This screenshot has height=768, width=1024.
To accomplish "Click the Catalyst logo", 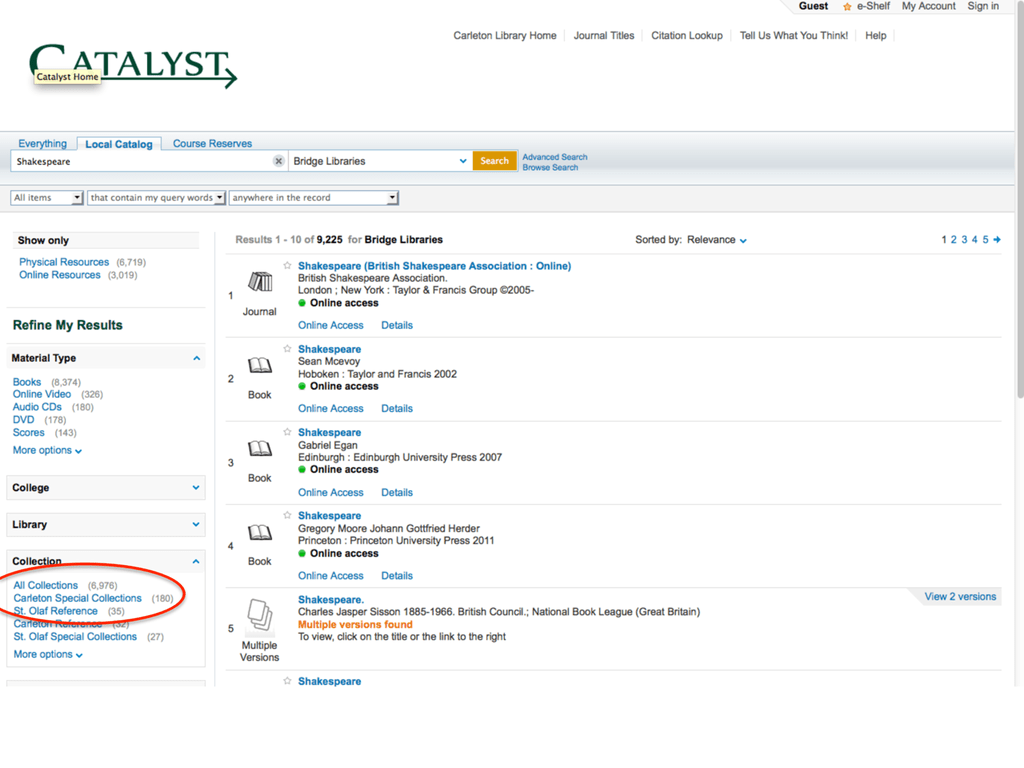I will [133, 65].
